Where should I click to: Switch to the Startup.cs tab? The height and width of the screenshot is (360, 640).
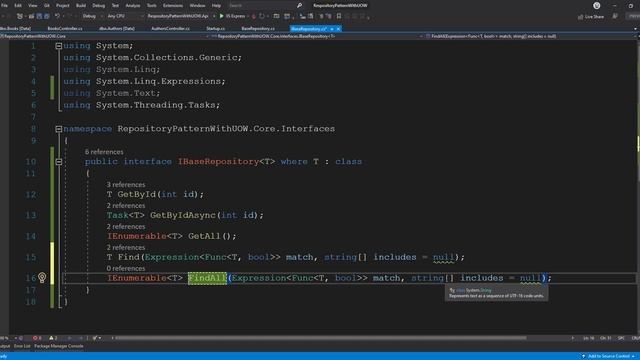point(216,29)
